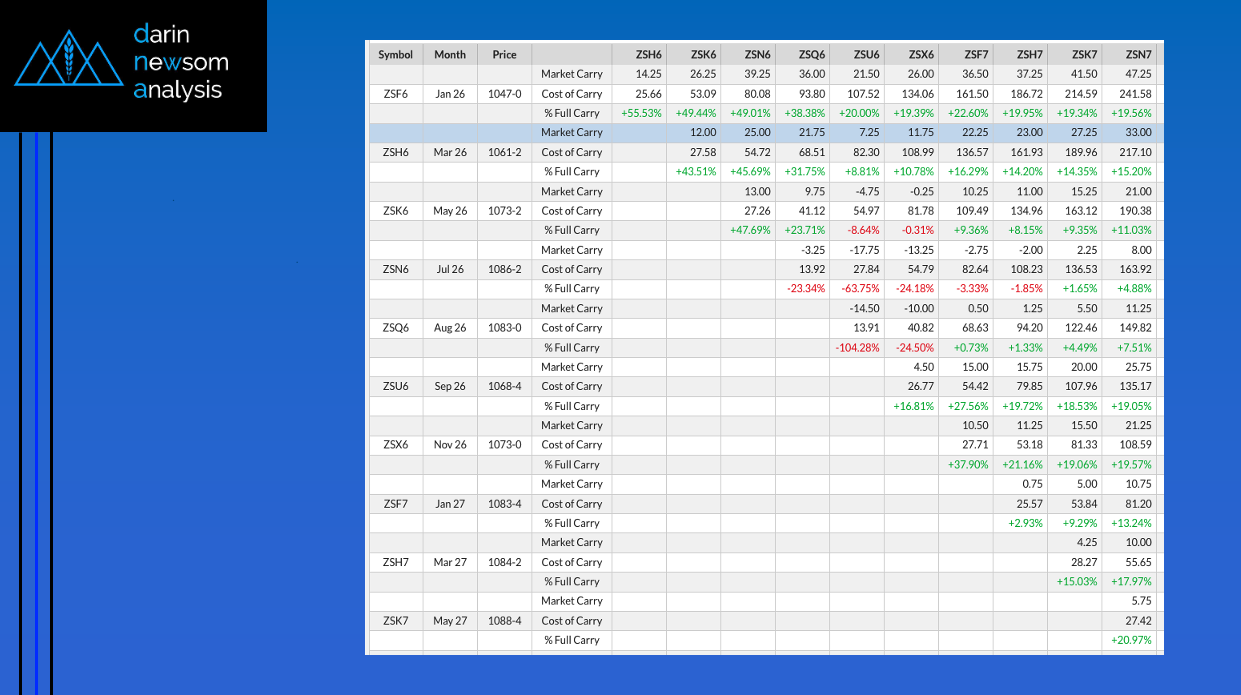Select the ZSF6 symbol row cell
This screenshot has height=695, width=1241.
[395, 94]
